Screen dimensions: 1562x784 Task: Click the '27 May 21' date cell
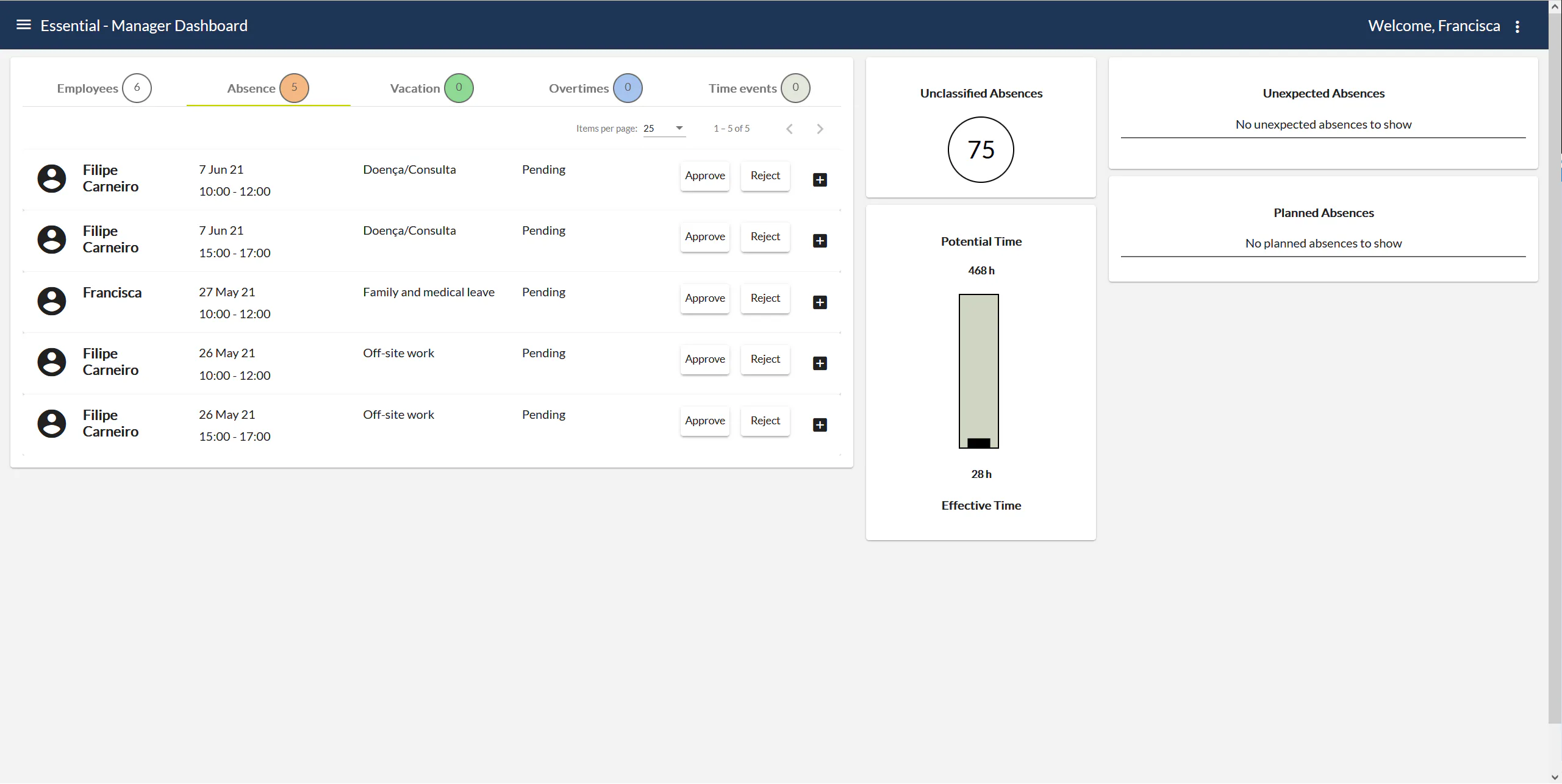(227, 292)
